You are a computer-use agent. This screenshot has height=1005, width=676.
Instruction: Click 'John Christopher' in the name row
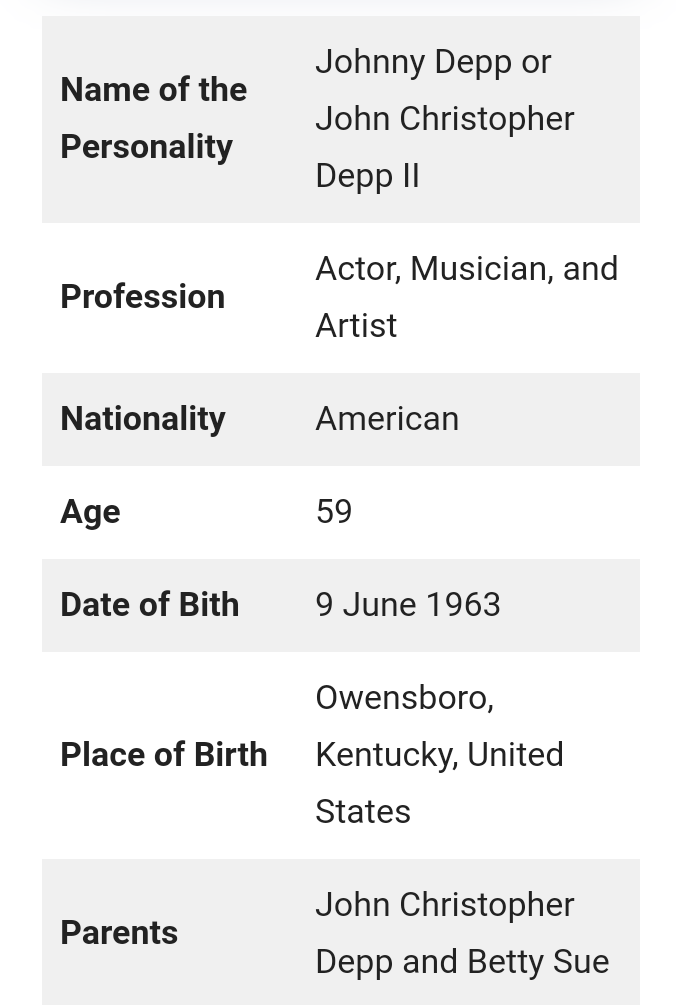[445, 119]
